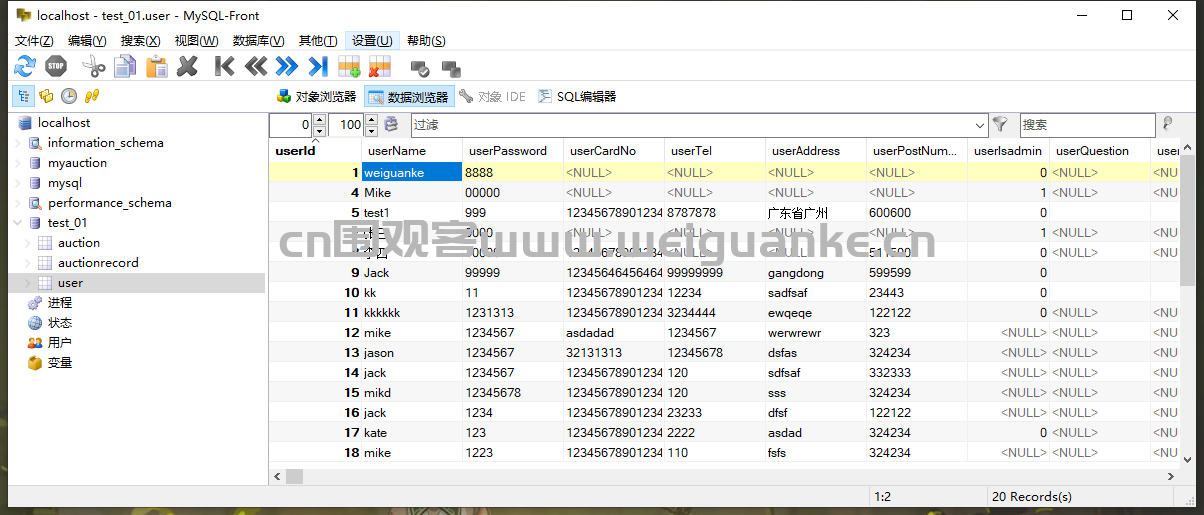This screenshot has height=515, width=1204.
Task: Open the 其他(T) menu
Action: pyautogui.click(x=318, y=41)
